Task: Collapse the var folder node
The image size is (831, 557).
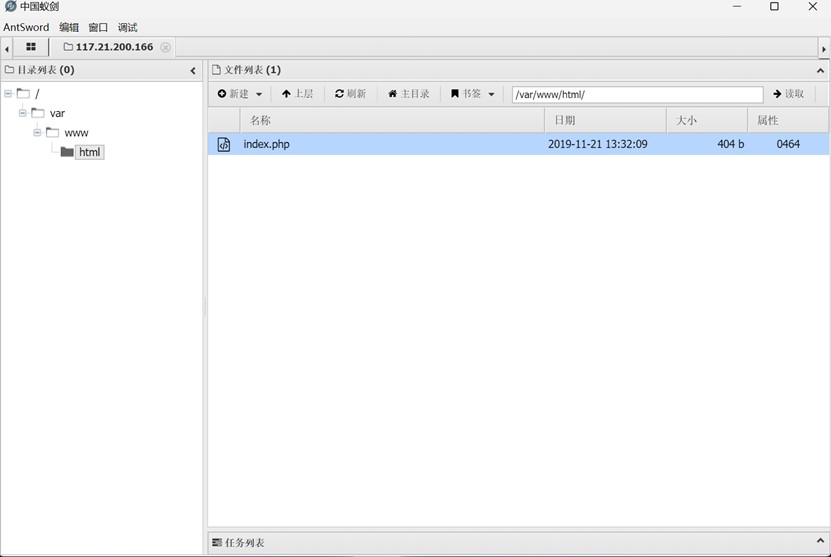Action: point(23,113)
